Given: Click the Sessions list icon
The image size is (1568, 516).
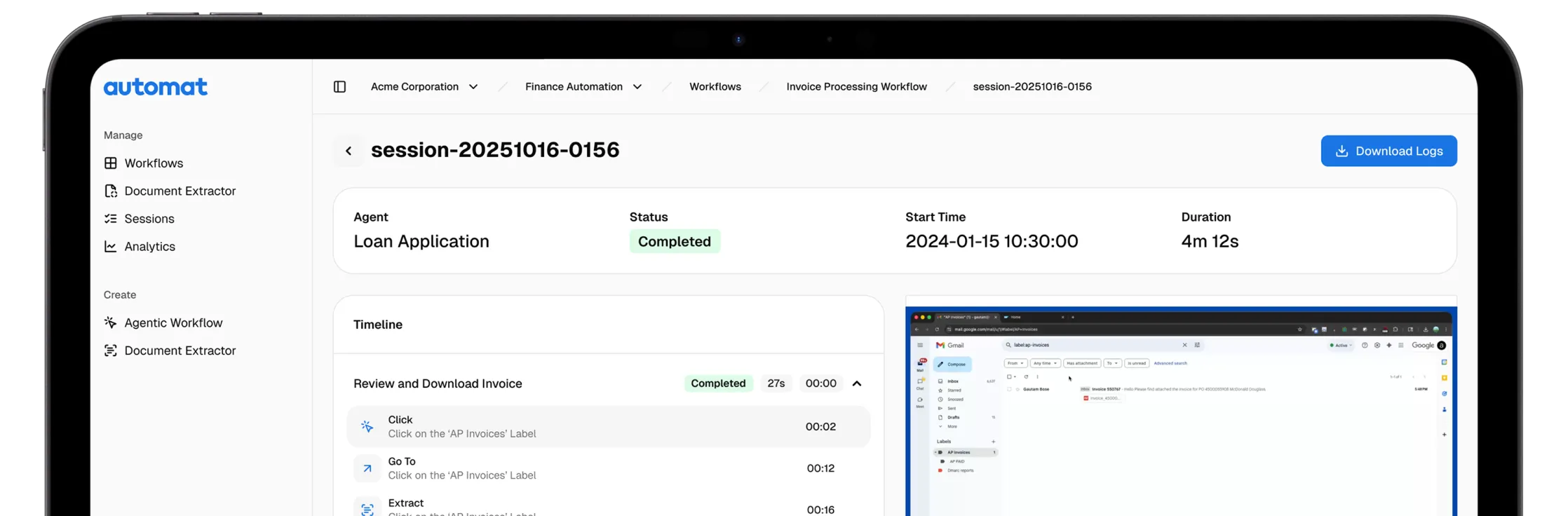Looking at the screenshot, I should tap(111, 219).
